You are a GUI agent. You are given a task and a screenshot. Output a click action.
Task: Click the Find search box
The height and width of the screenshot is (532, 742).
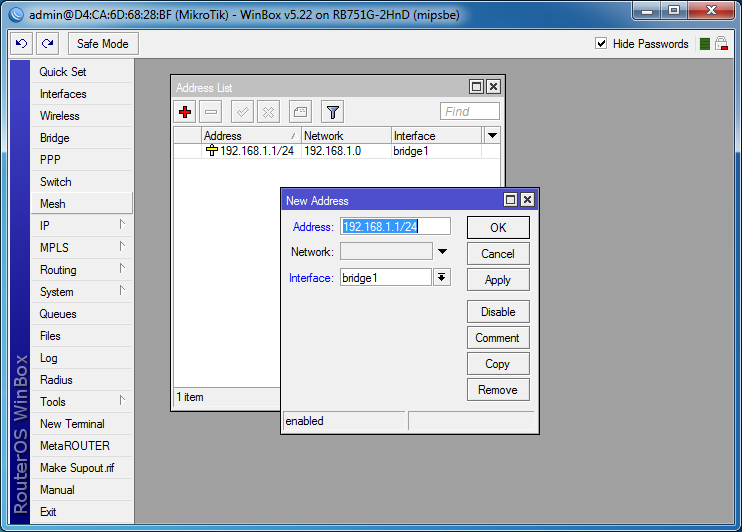click(x=469, y=112)
